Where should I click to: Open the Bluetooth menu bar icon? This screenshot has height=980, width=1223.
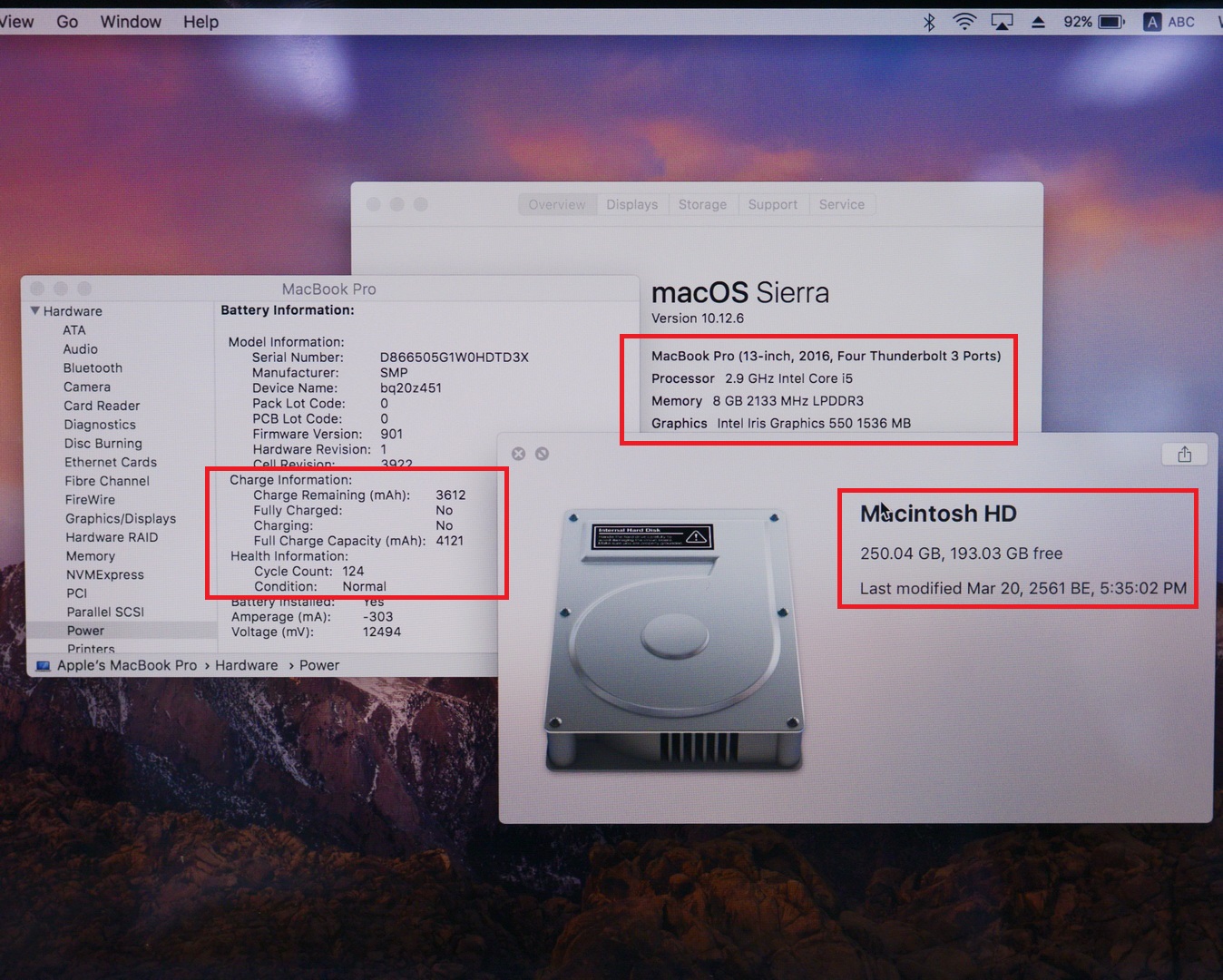929,22
